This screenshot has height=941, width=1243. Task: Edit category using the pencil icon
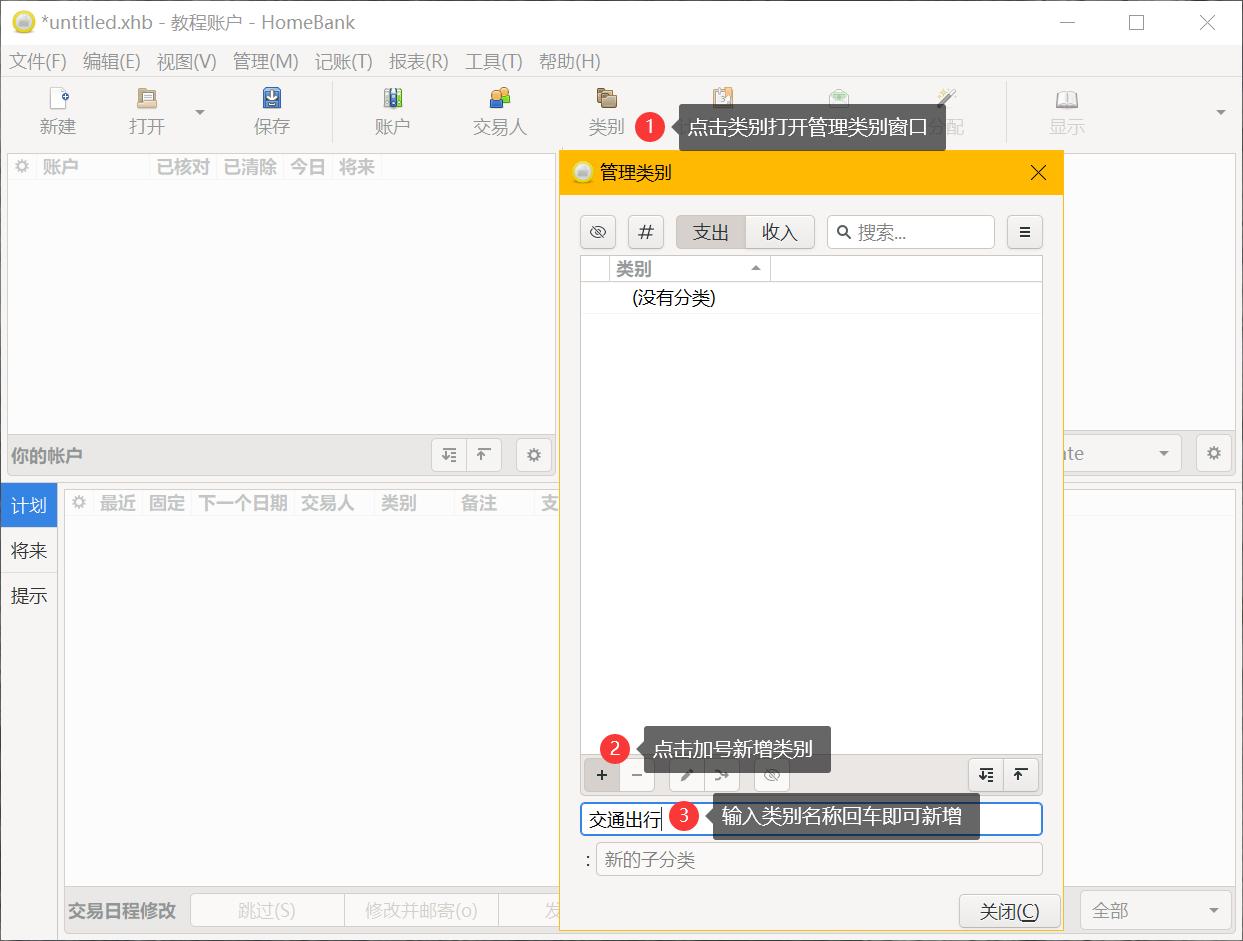[x=686, y=775]
